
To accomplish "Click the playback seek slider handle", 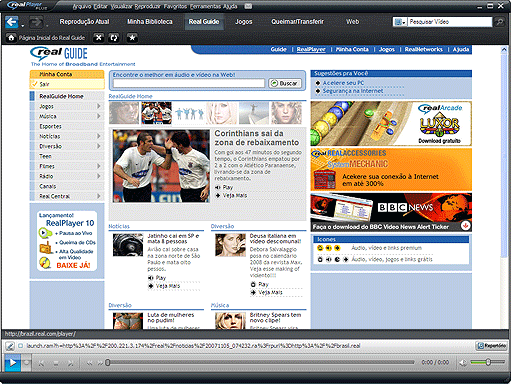I will click(x=107, y=362).
